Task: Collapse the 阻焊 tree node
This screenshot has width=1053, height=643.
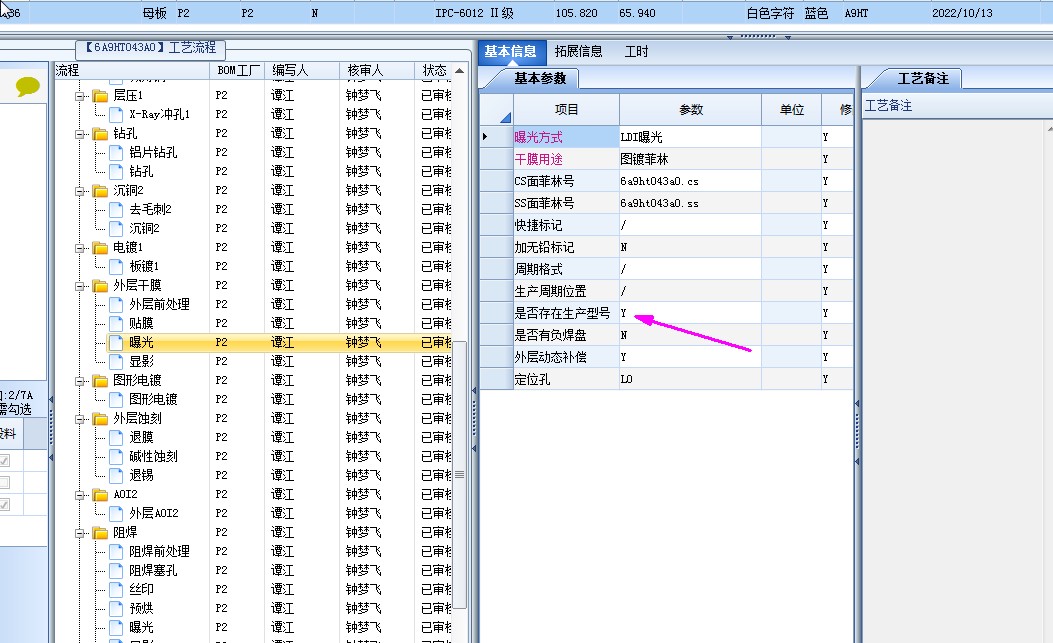Action: [79, 533]
